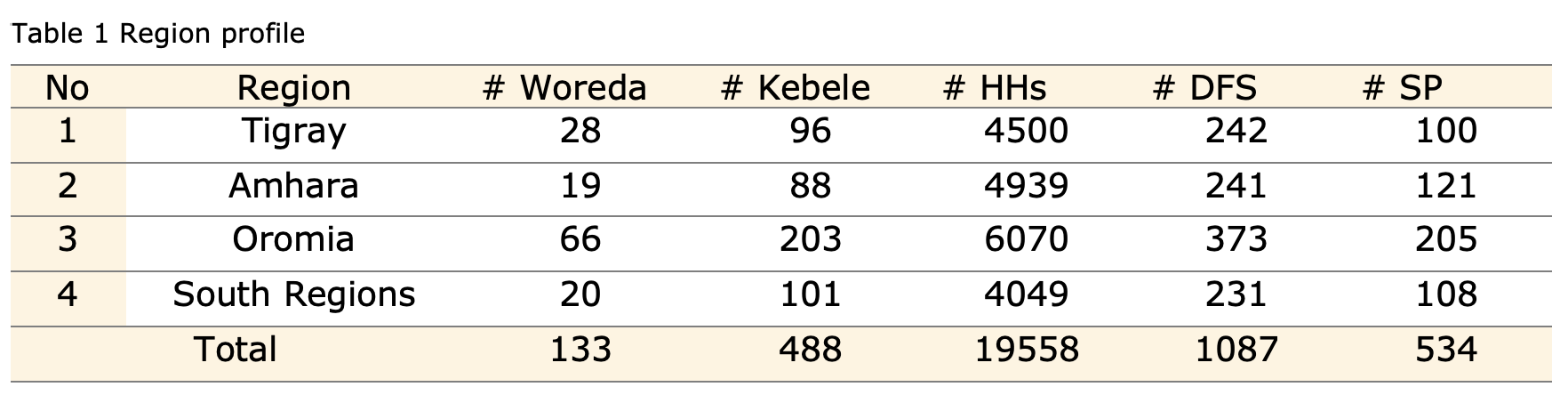Click the # HHs column header
This screenshot has width=1568, height=395.
pyautogui.click(x=995, y=88)
